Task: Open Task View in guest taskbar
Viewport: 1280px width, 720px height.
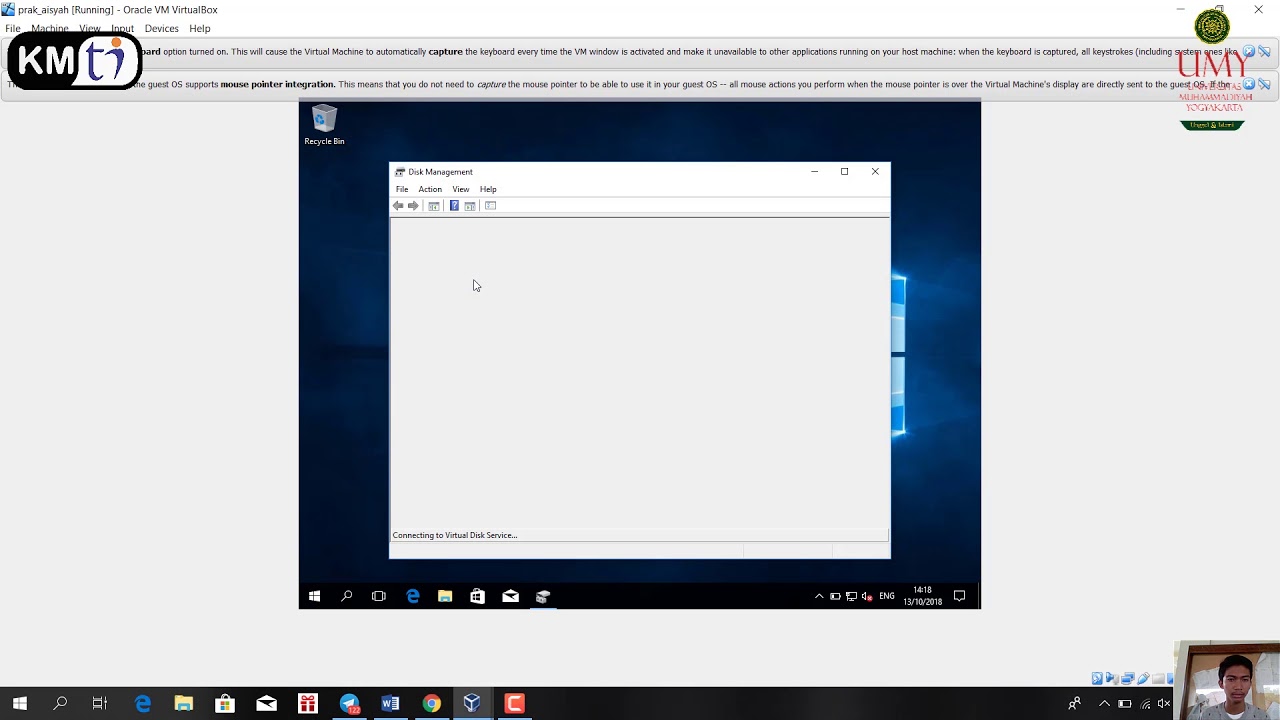Action: [x=379, y=596]
